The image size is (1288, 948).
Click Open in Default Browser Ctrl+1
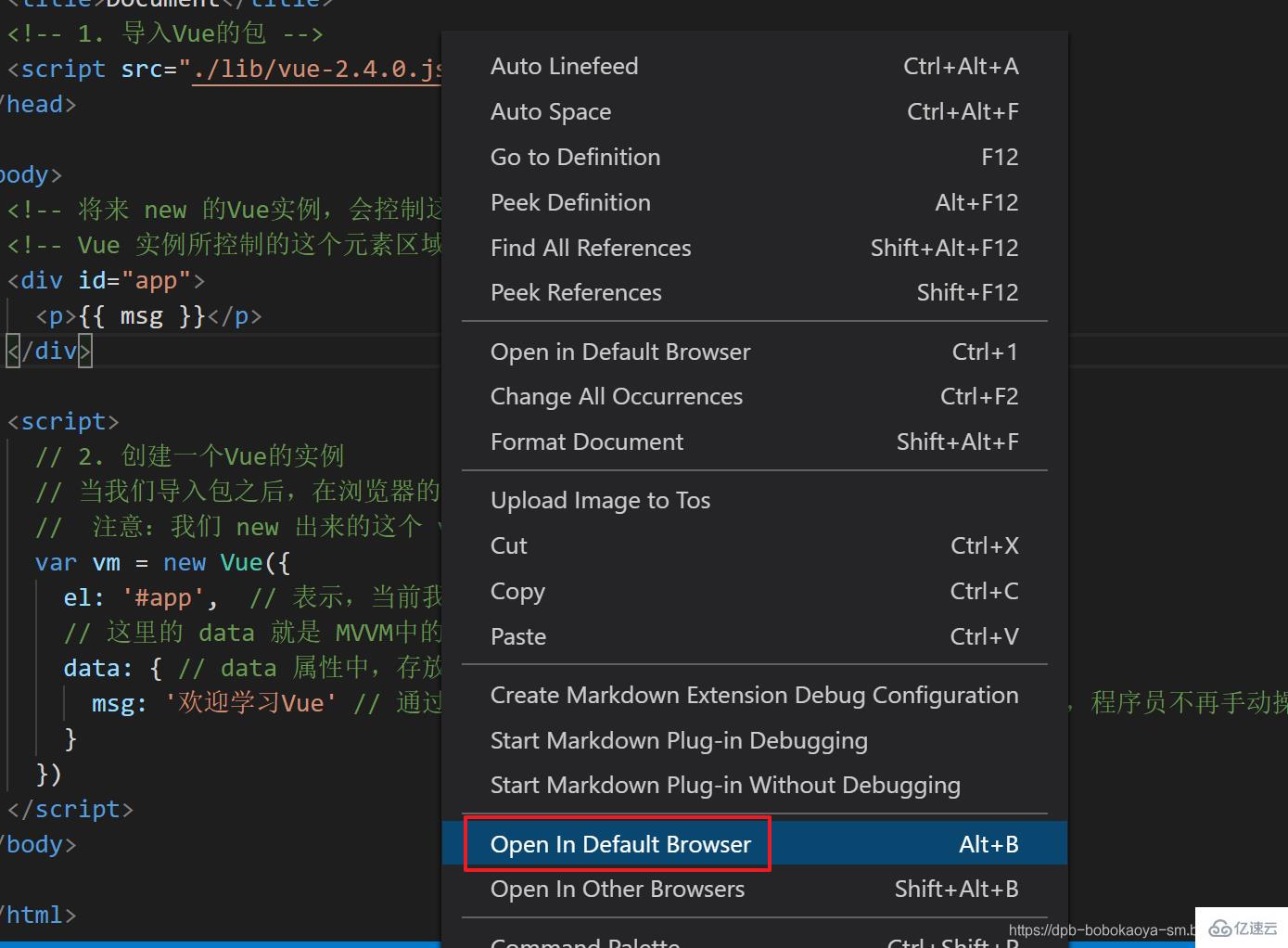[x=755, y=352]
